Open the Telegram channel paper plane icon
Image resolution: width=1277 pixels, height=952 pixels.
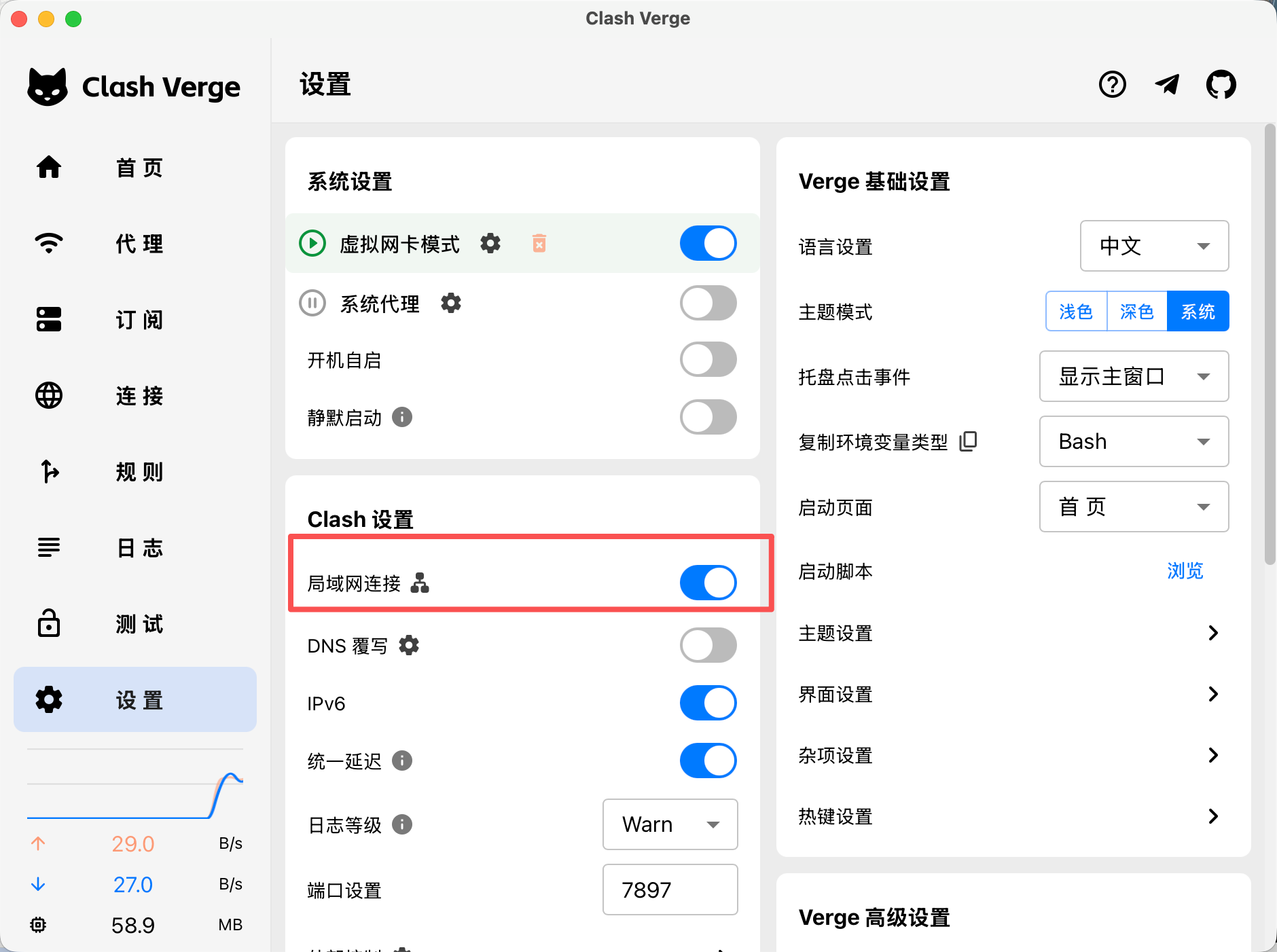(1167, 85)
